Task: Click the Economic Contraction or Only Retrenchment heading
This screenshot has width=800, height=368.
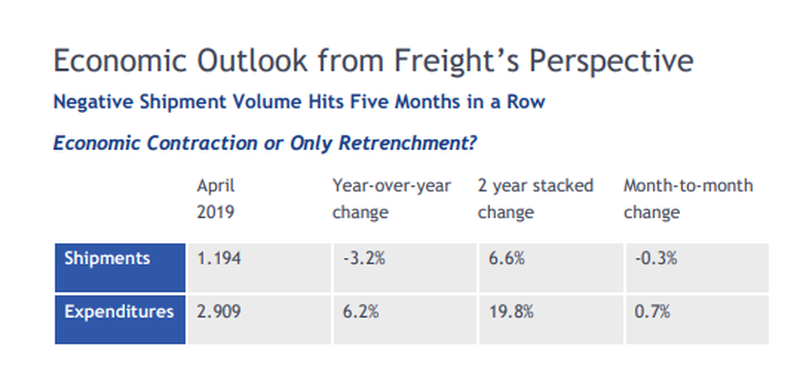Action: point(265,143)
